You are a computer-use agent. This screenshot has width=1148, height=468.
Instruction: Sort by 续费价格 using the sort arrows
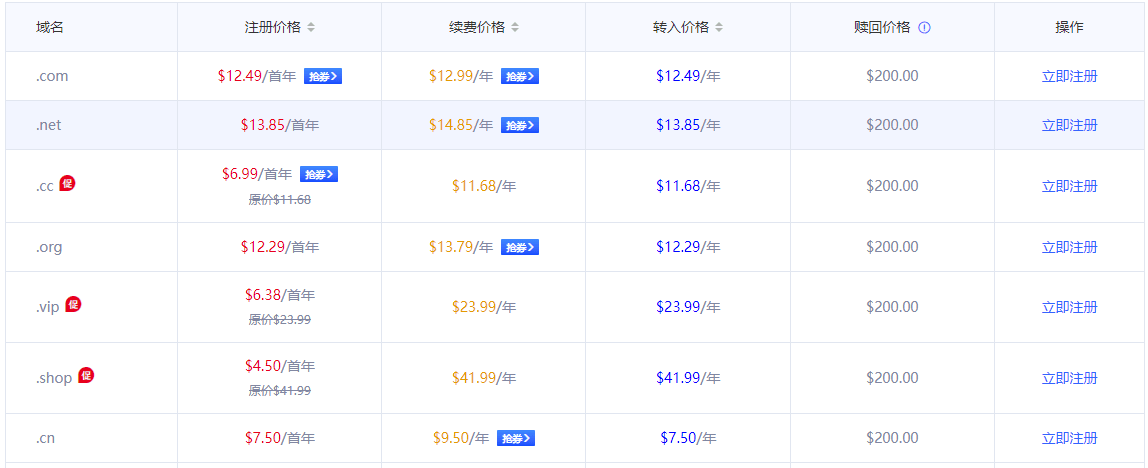[x=515, y=27]
